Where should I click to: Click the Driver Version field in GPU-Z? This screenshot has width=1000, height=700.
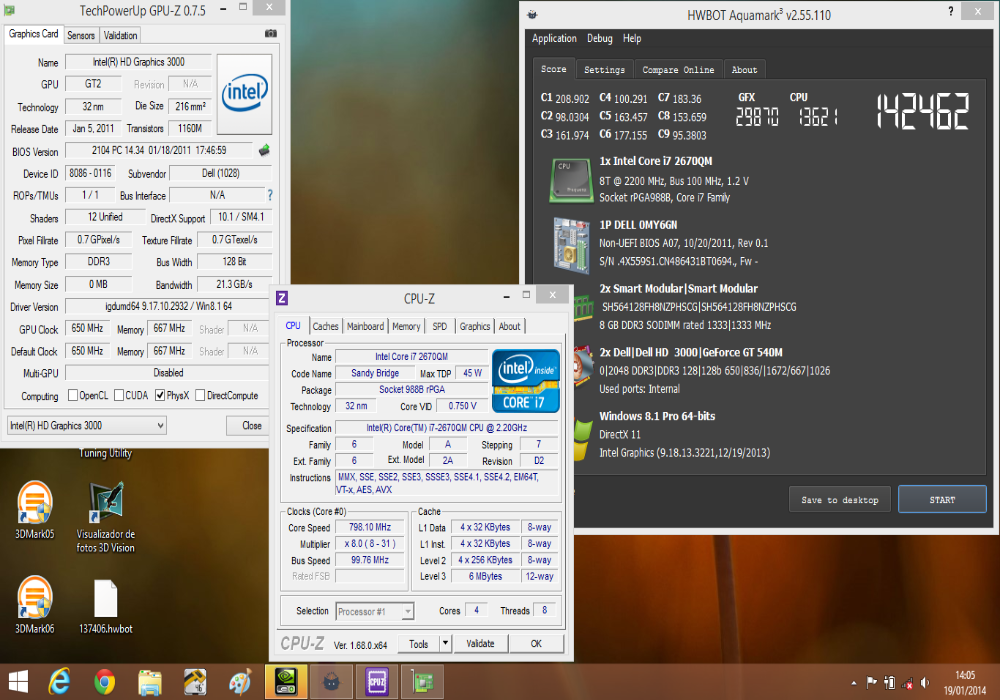click(x=168, y=306)
